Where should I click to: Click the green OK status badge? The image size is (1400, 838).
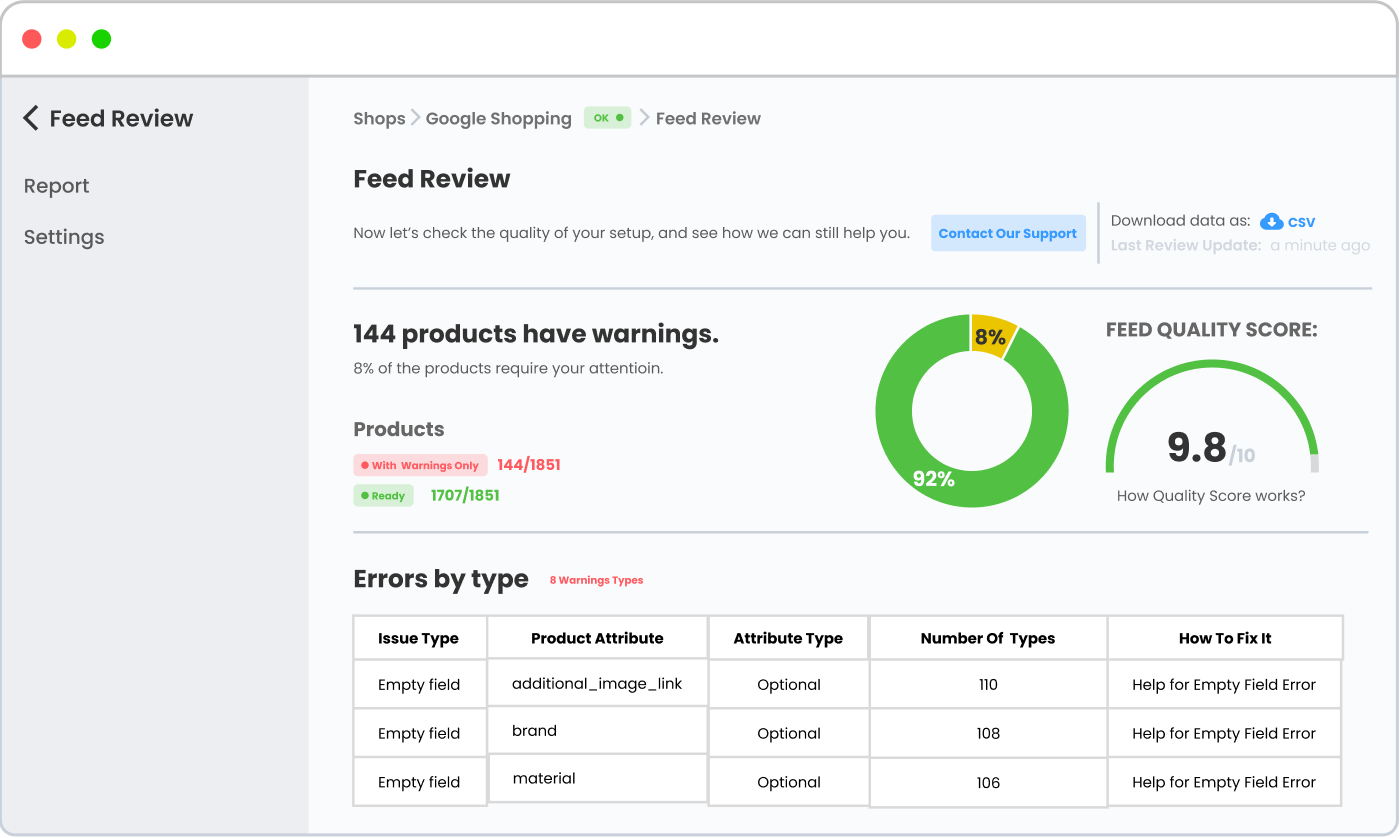607,118
